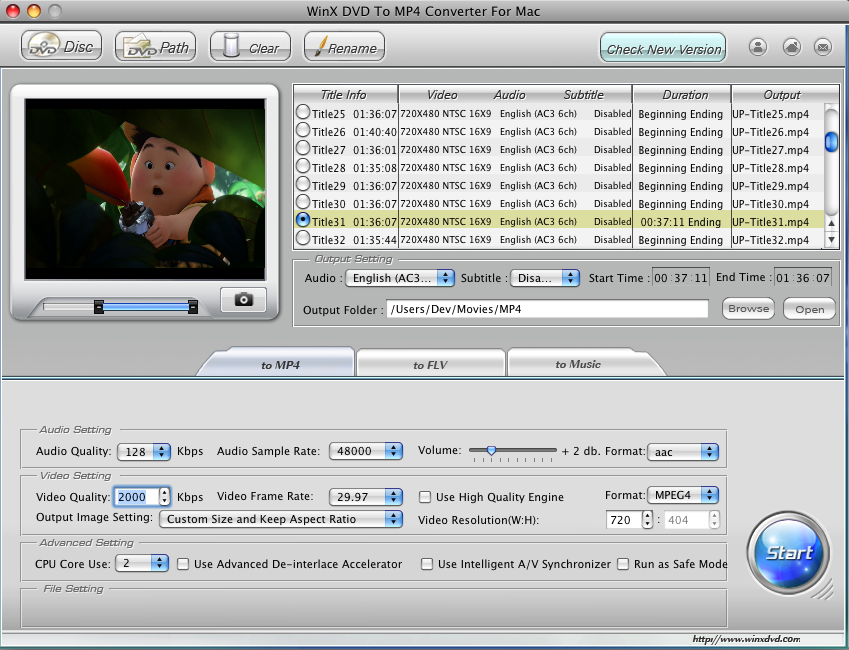Click the Duration column header

682,94
